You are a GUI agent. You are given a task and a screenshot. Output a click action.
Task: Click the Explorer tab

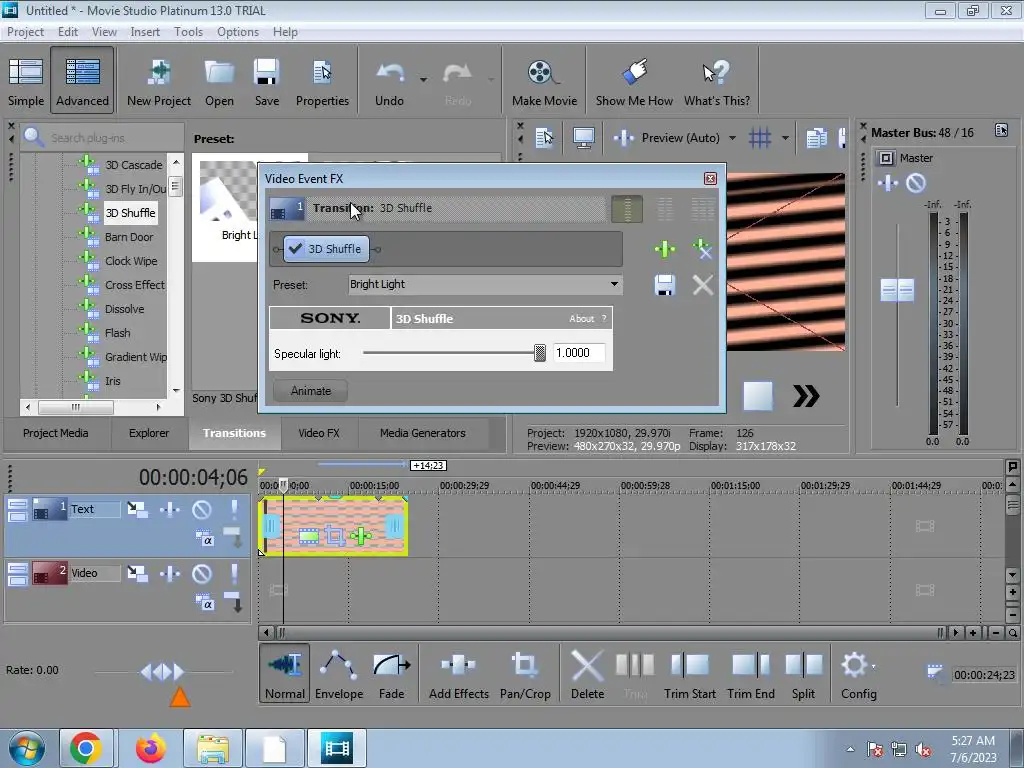tap(149, 433)
